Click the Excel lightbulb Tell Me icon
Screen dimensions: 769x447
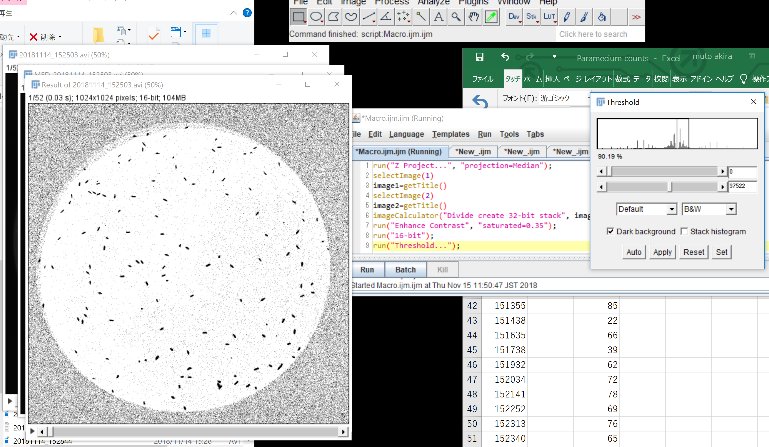(743, 79)
